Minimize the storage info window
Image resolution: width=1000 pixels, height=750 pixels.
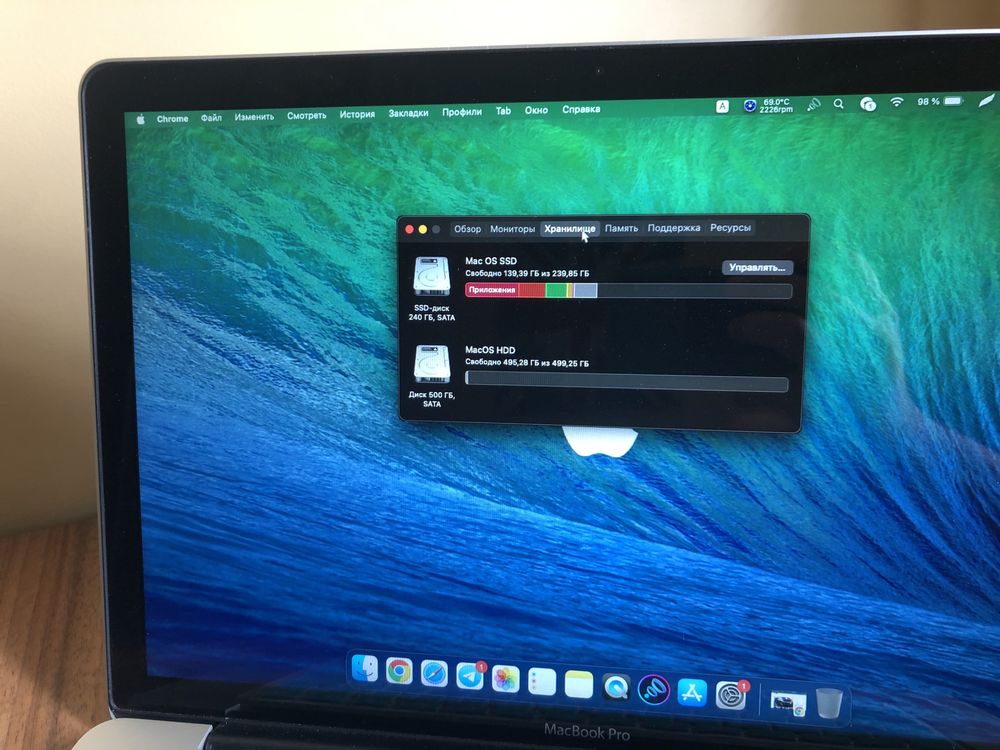click(423, 230)
